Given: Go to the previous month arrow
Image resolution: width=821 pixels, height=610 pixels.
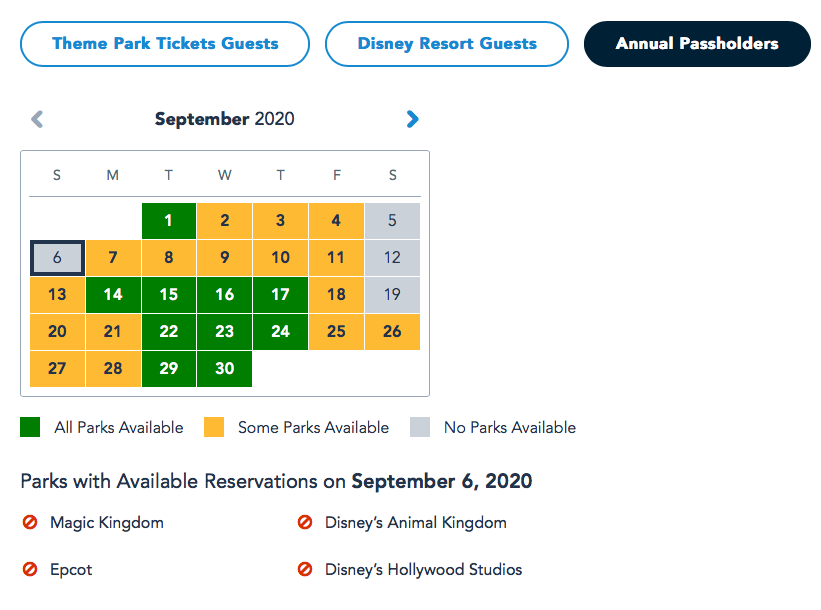Looking at the screenshot, I should point(37,119).
